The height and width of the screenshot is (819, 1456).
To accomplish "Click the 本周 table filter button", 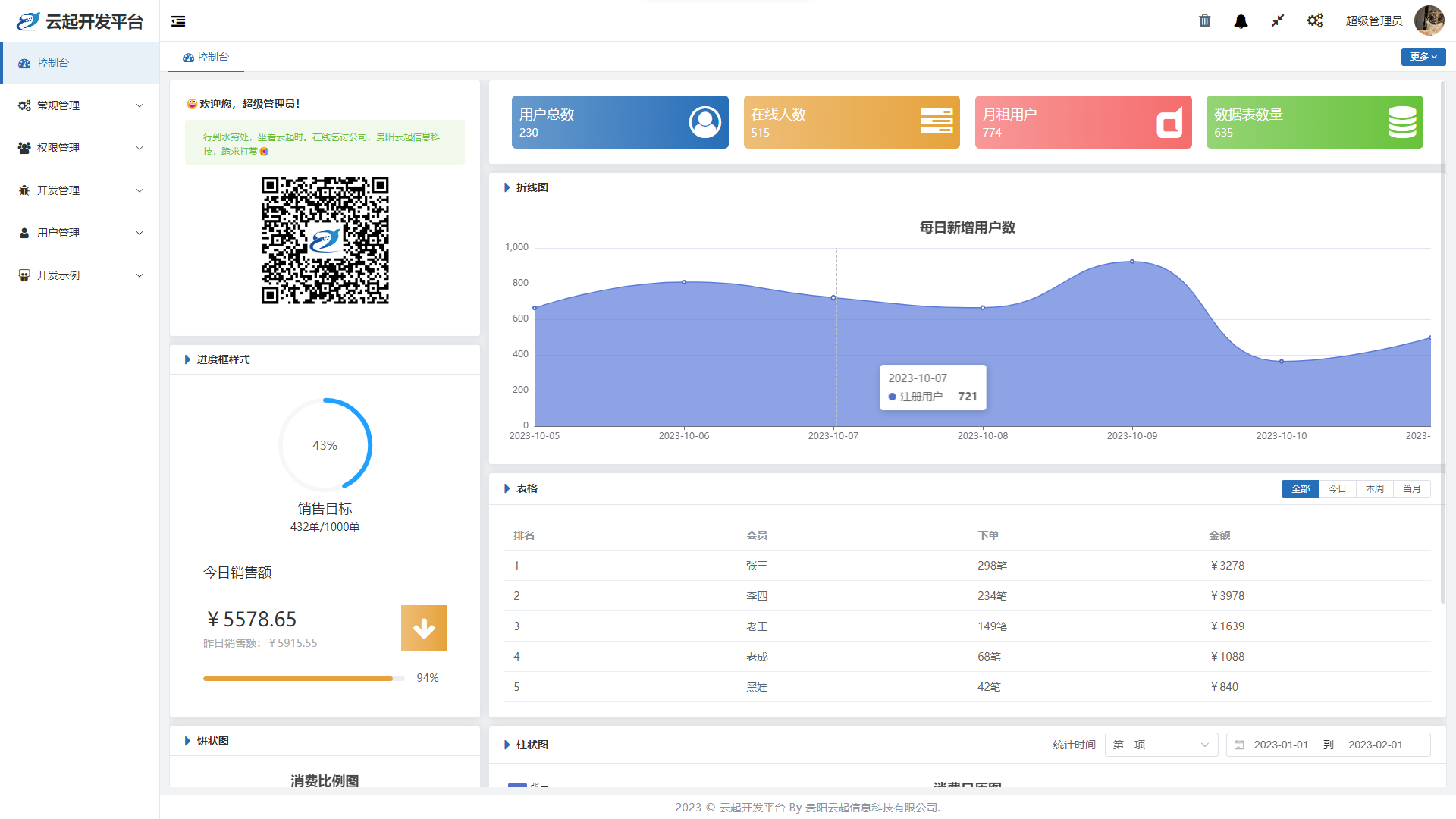I will click(x=1374, y=489).
